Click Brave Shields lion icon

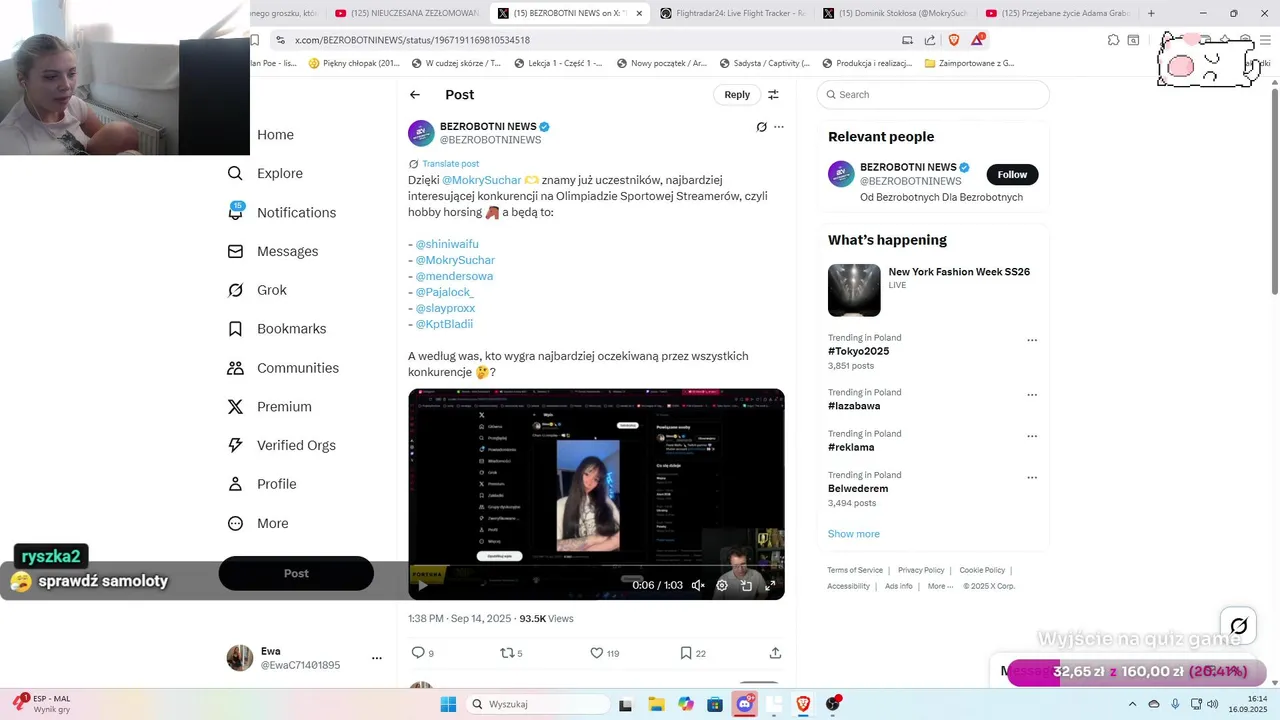[x=954, y=40]
